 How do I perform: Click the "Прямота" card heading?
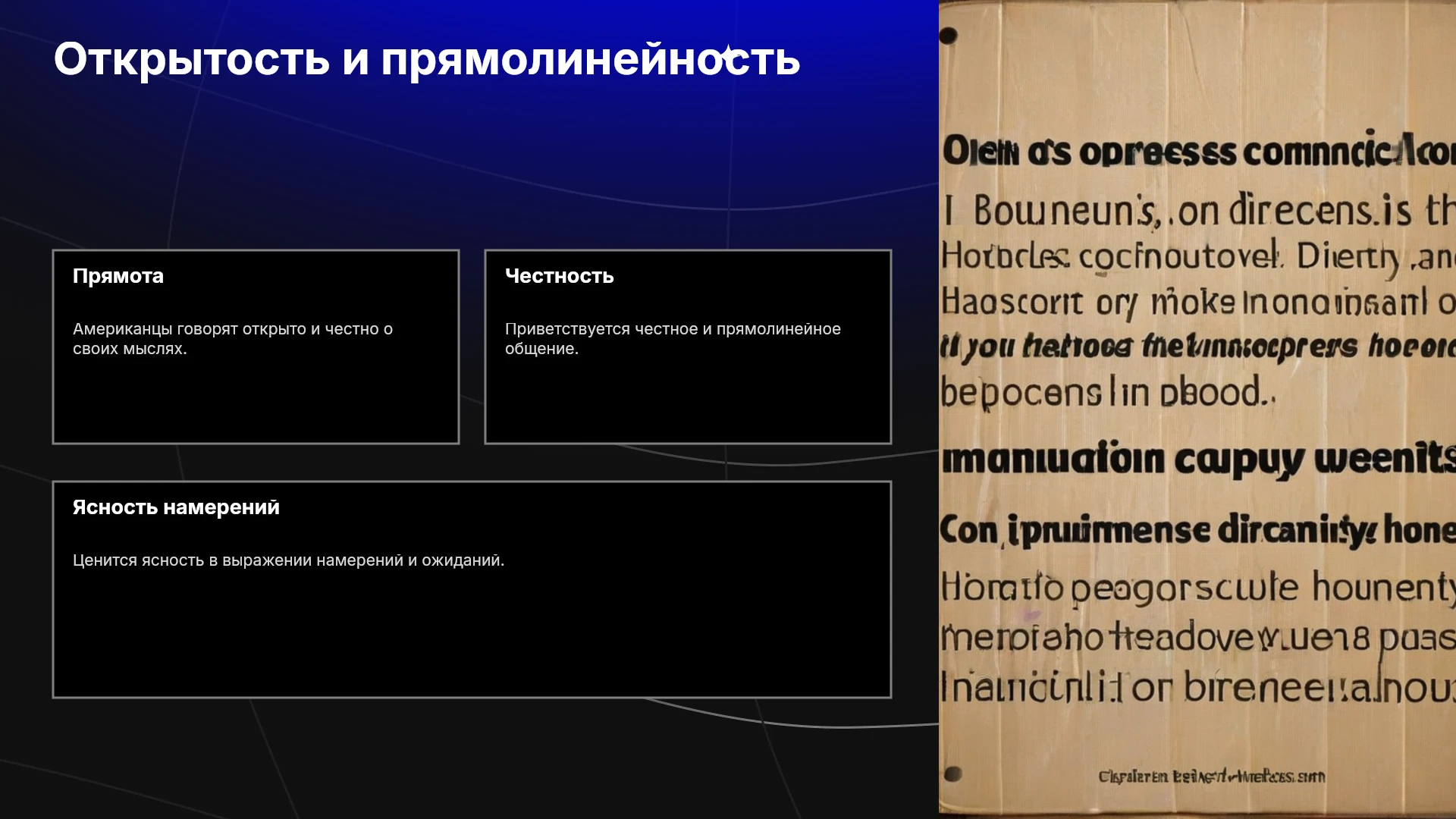(118, 276)
